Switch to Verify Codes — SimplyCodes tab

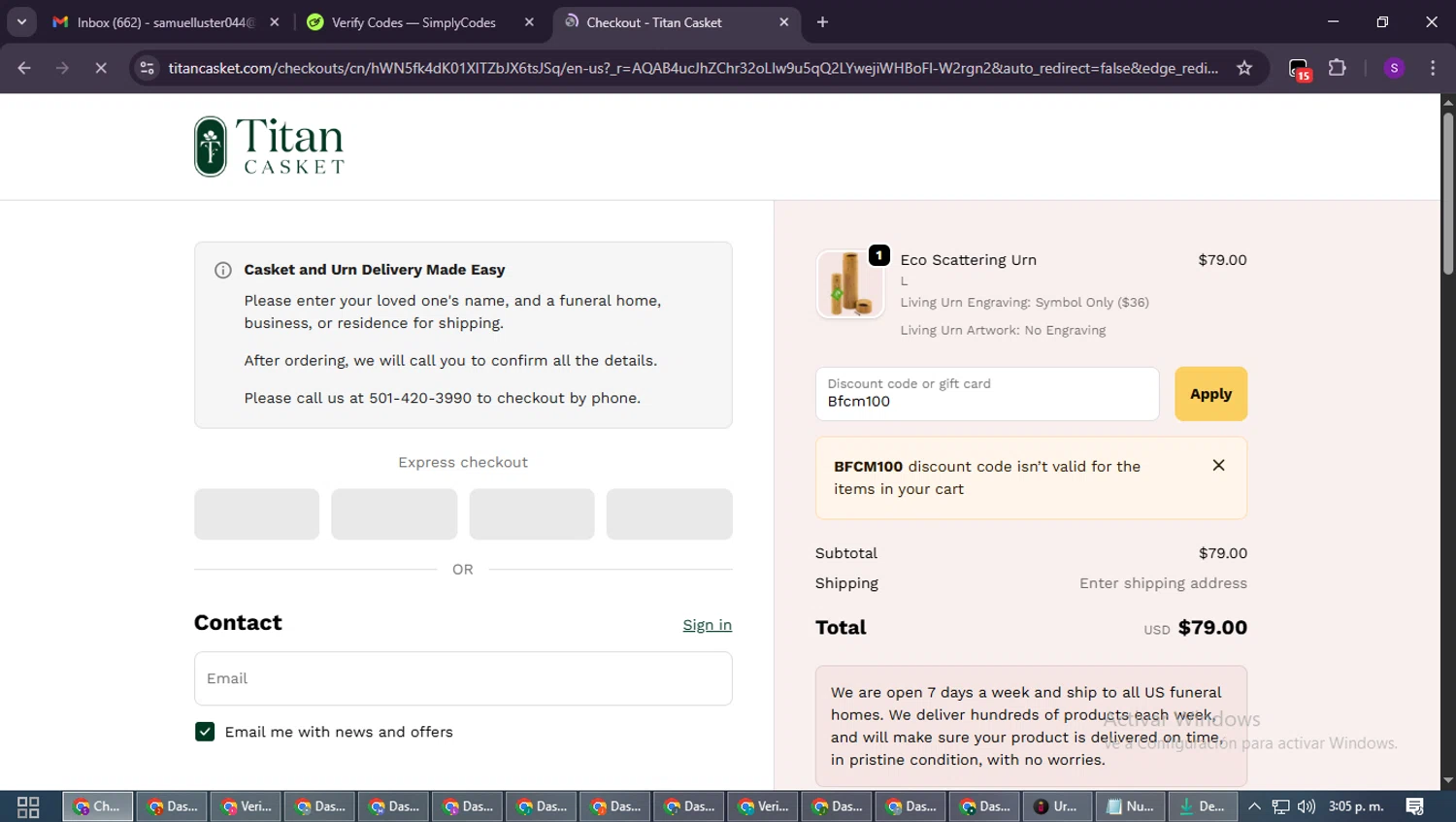pyautogui.click(x=414, y=22)
